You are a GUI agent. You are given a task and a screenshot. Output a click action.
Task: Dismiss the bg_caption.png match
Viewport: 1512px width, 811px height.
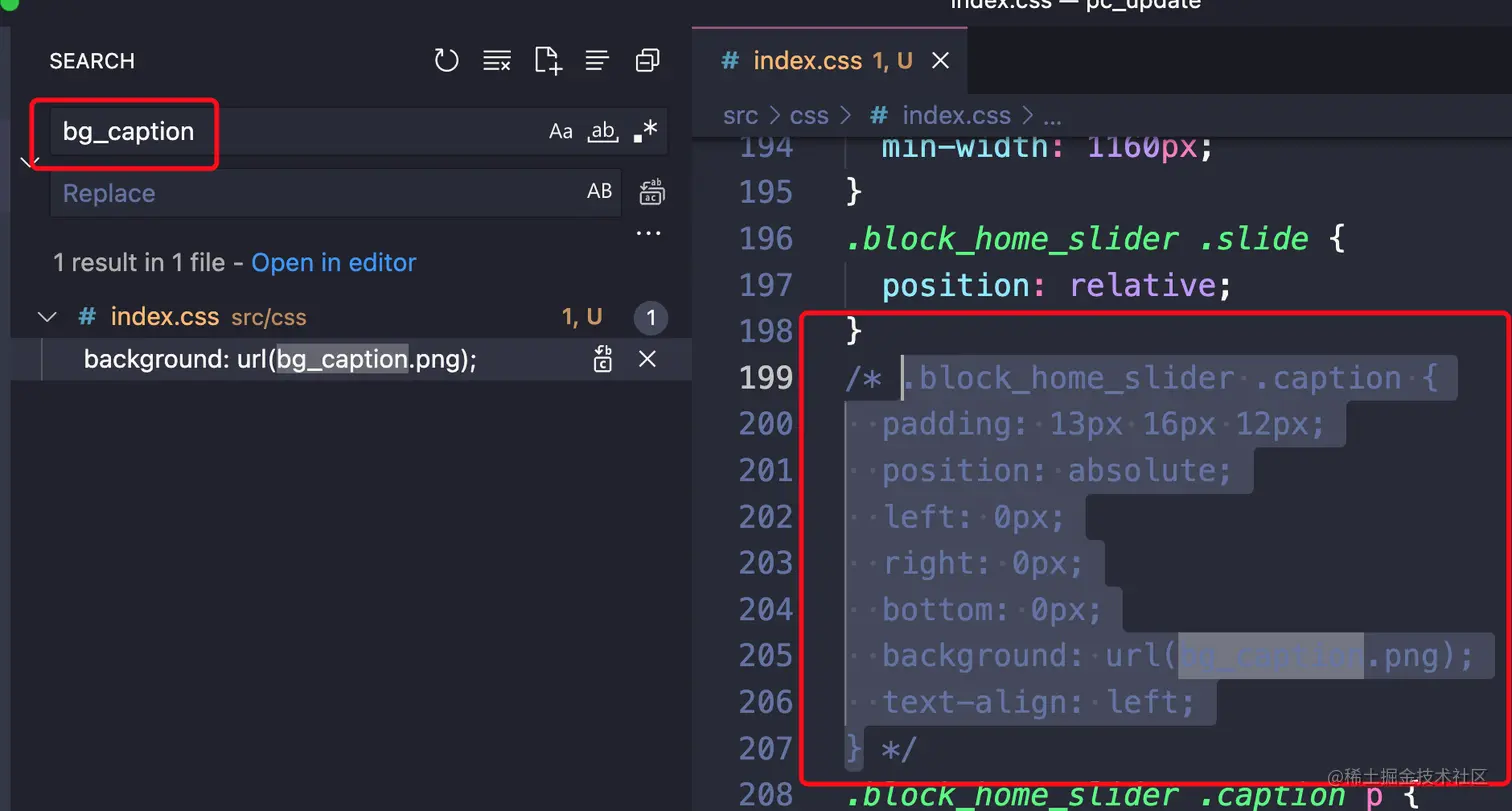click(x=647, y=359)
